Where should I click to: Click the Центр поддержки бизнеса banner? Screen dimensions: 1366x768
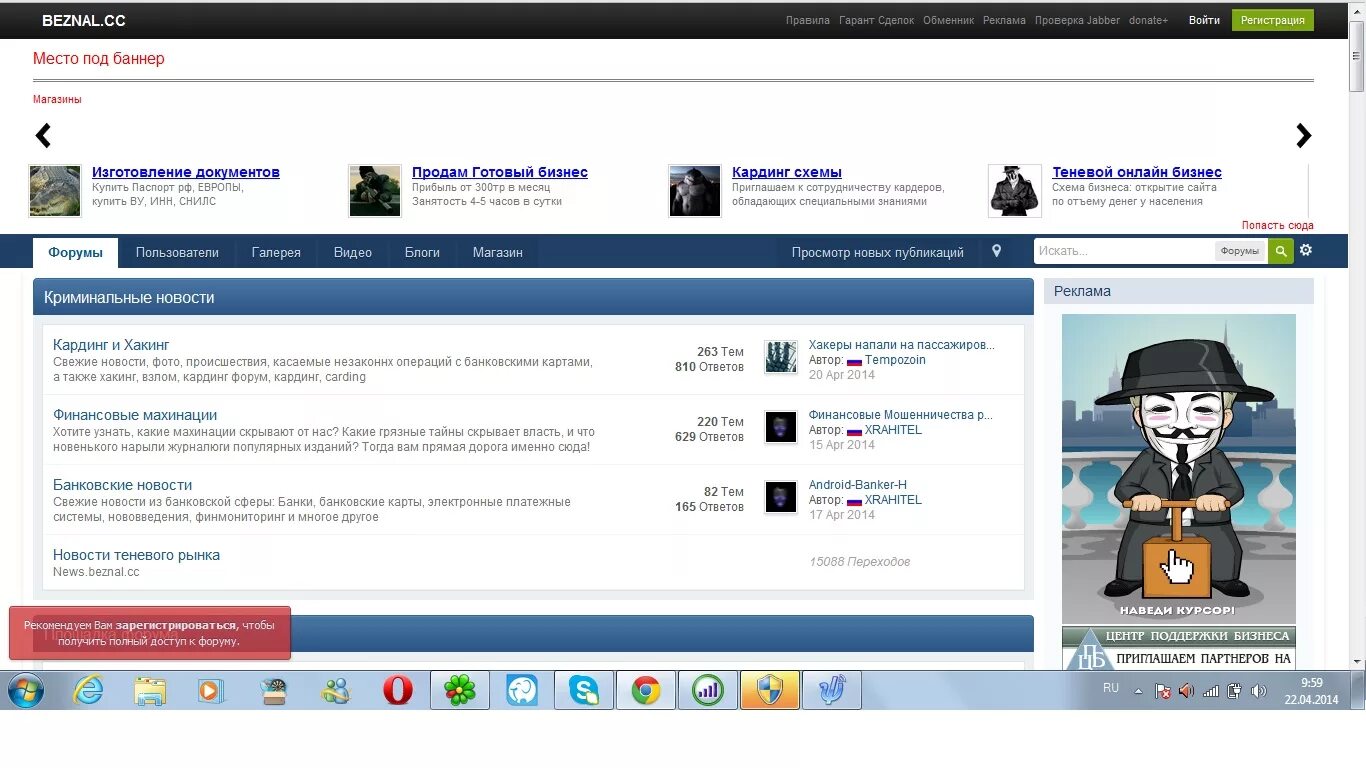click(x=1178, y=647)
